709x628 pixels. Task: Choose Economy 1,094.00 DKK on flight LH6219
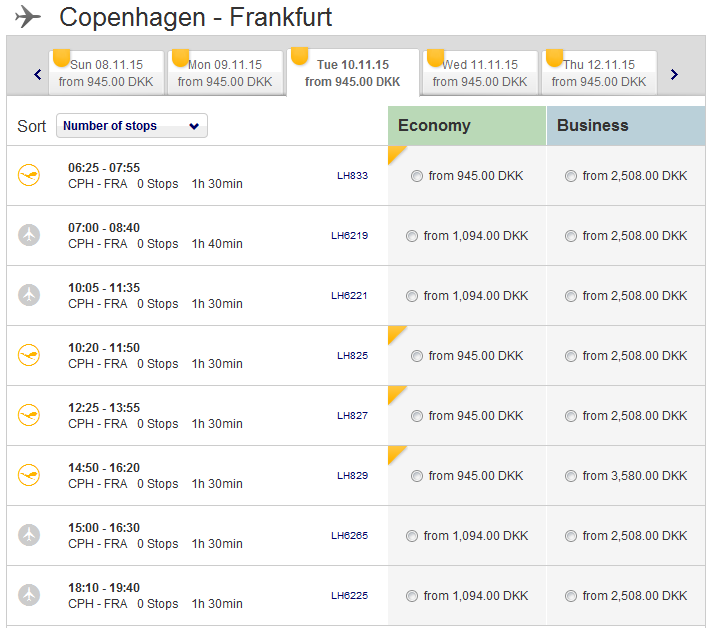(x=412, y=237)
